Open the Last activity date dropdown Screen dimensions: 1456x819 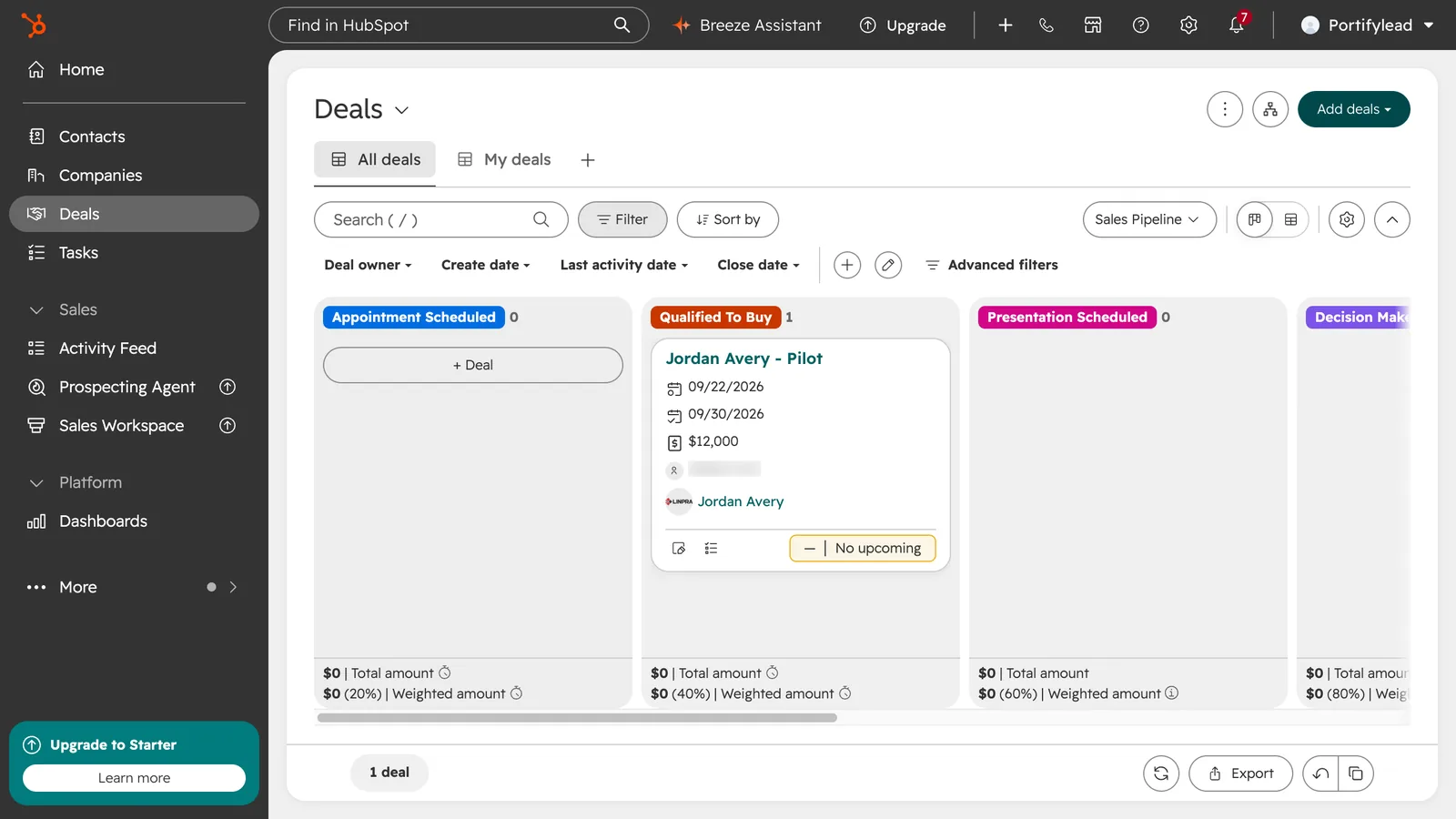[x=624, y=265]
